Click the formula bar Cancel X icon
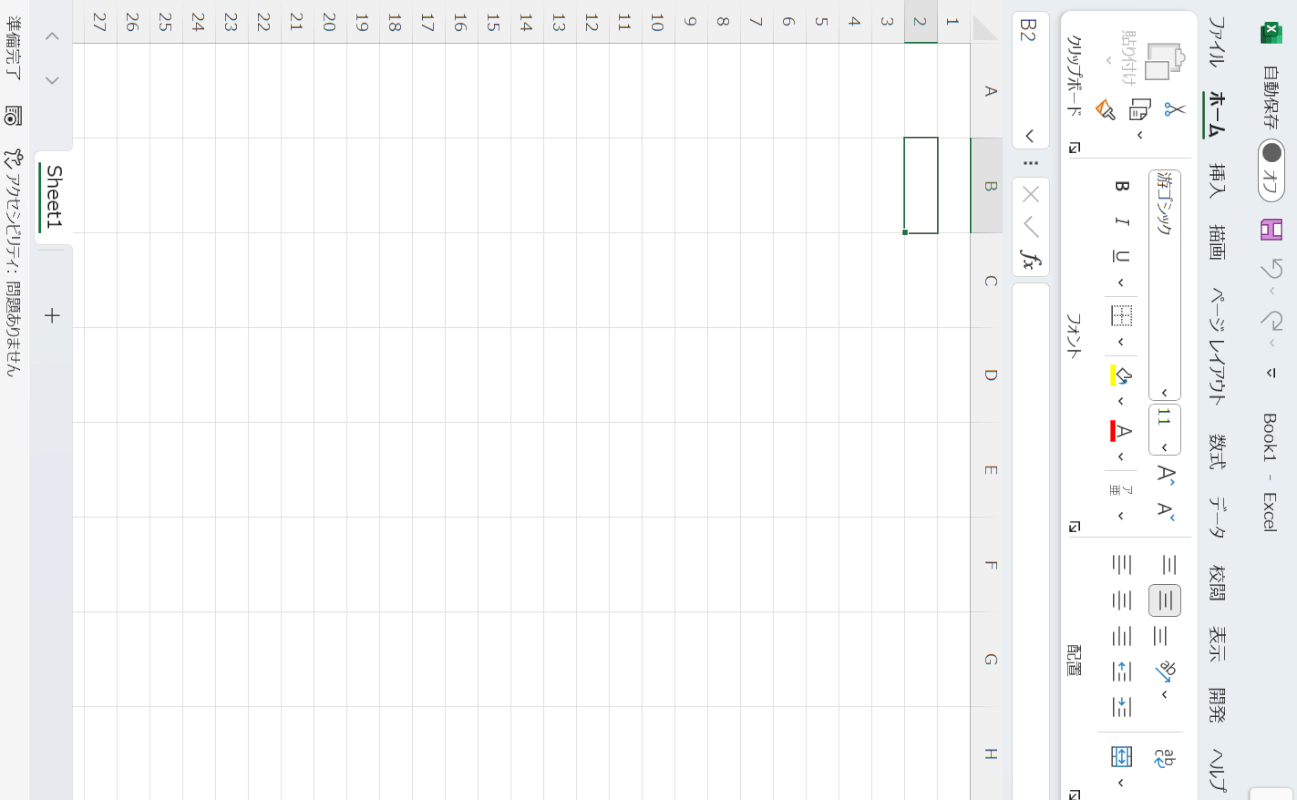The width and height of the screenshot is (1297, 800). [1030, 194]
